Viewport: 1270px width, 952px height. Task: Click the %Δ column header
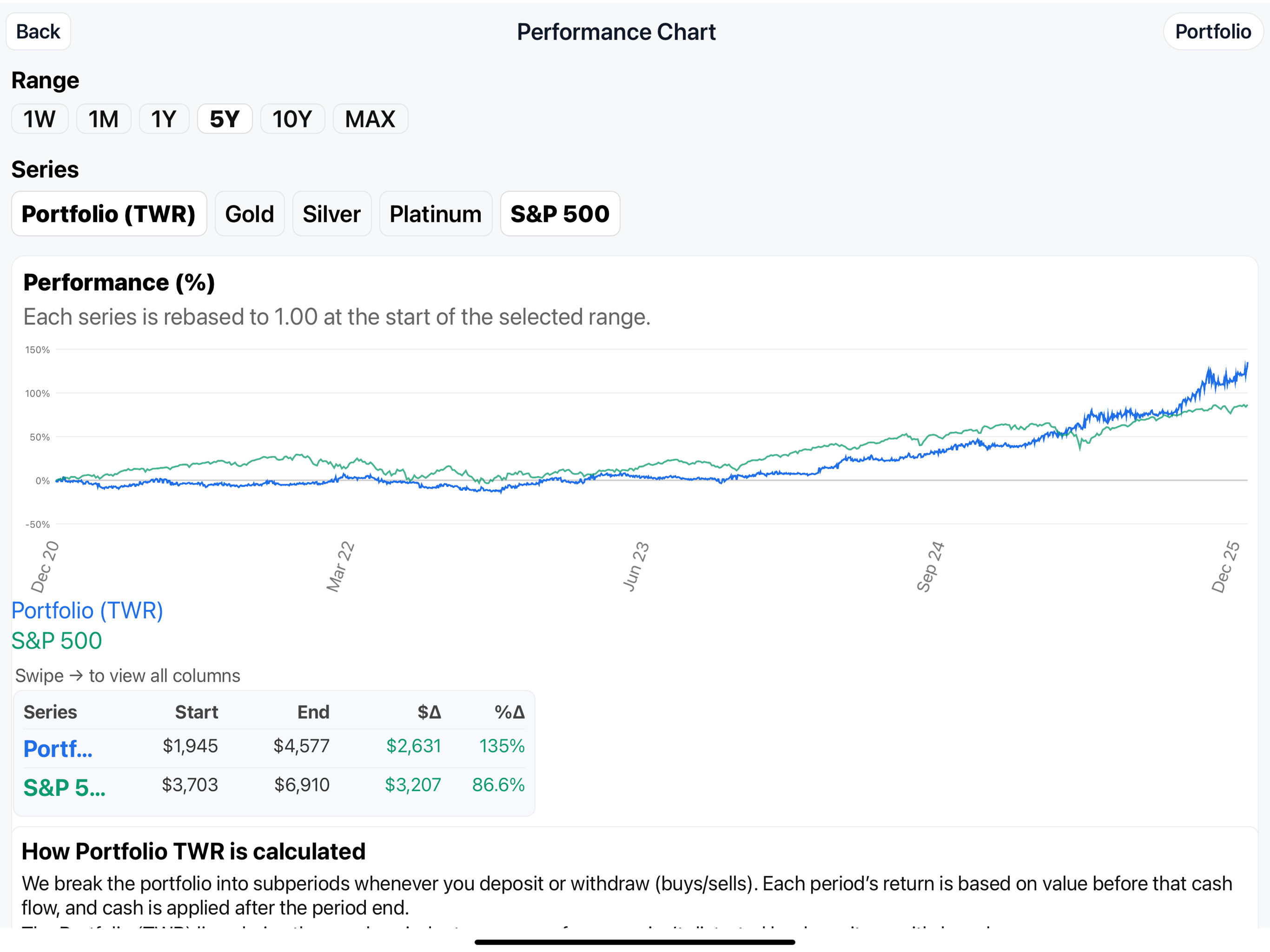tap(510, 712)
